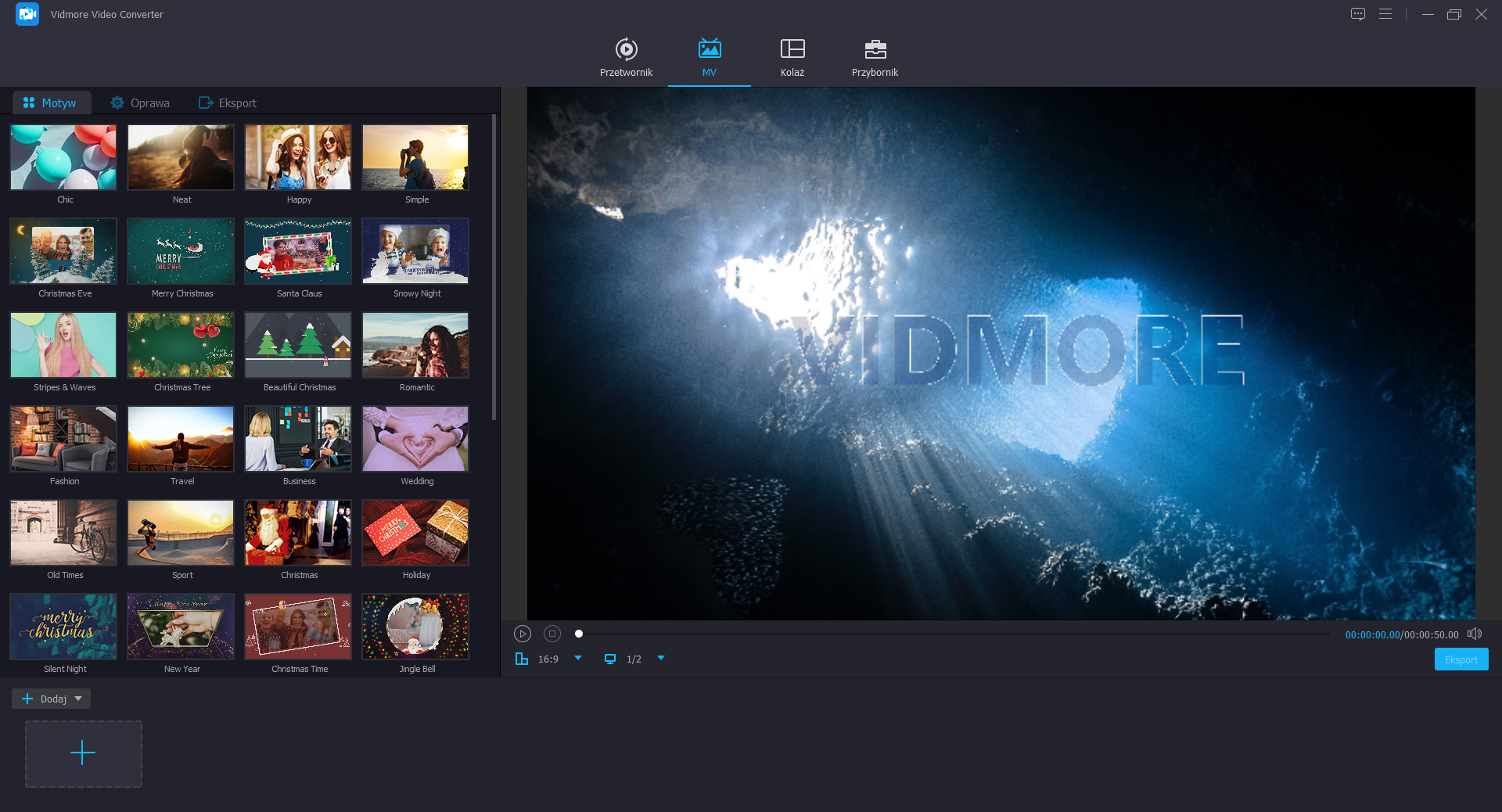Click the video preview area
The image size is (1502, 812).
tap(1001, 354)
